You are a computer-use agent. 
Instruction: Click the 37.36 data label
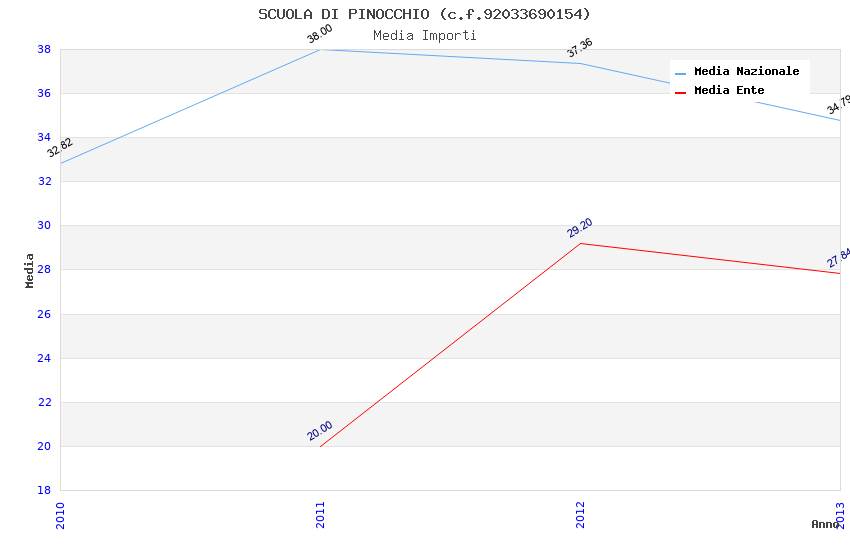[x=579, y=48]
